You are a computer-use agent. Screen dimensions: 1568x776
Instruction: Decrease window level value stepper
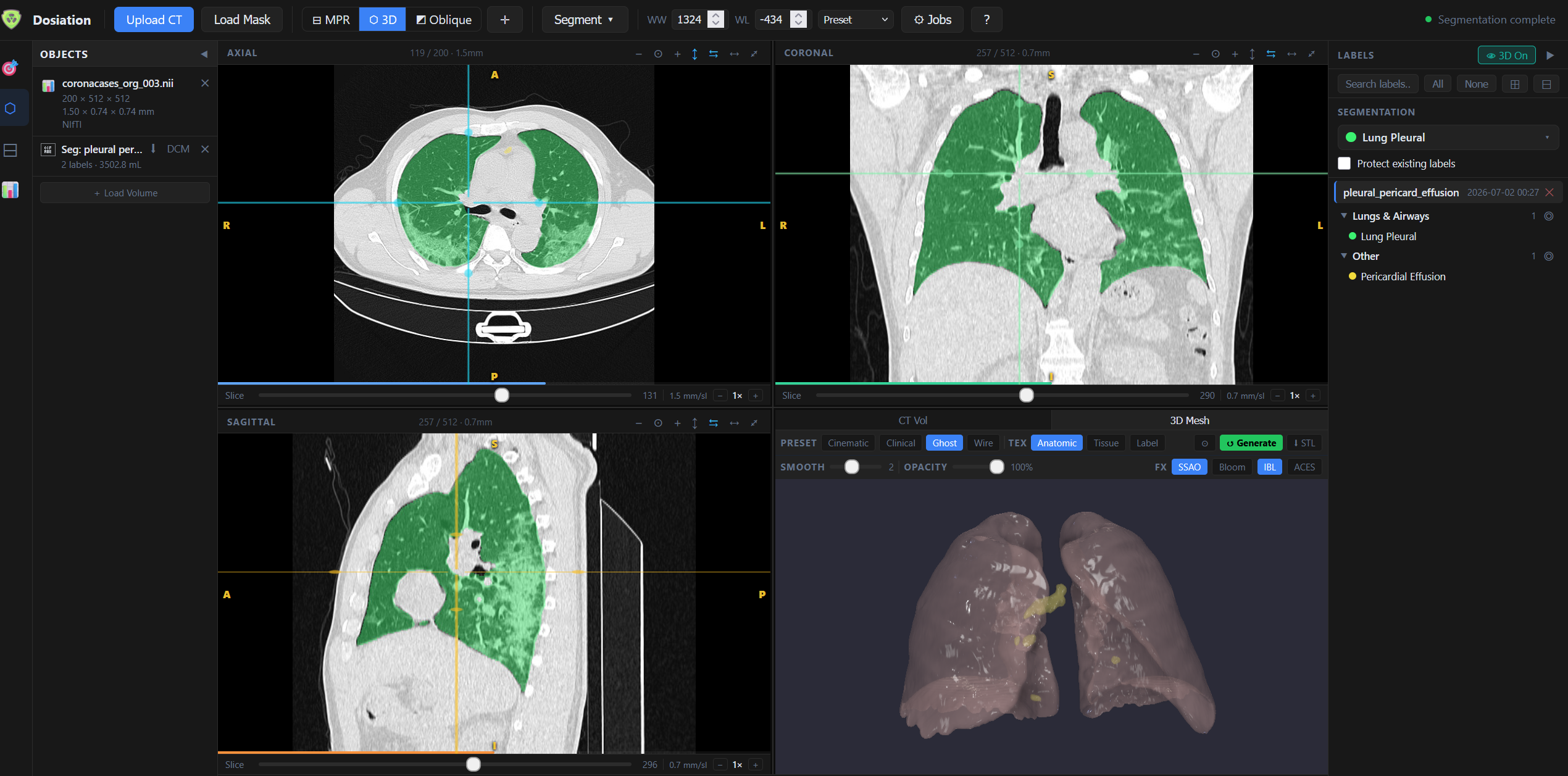tap(798, 24)
